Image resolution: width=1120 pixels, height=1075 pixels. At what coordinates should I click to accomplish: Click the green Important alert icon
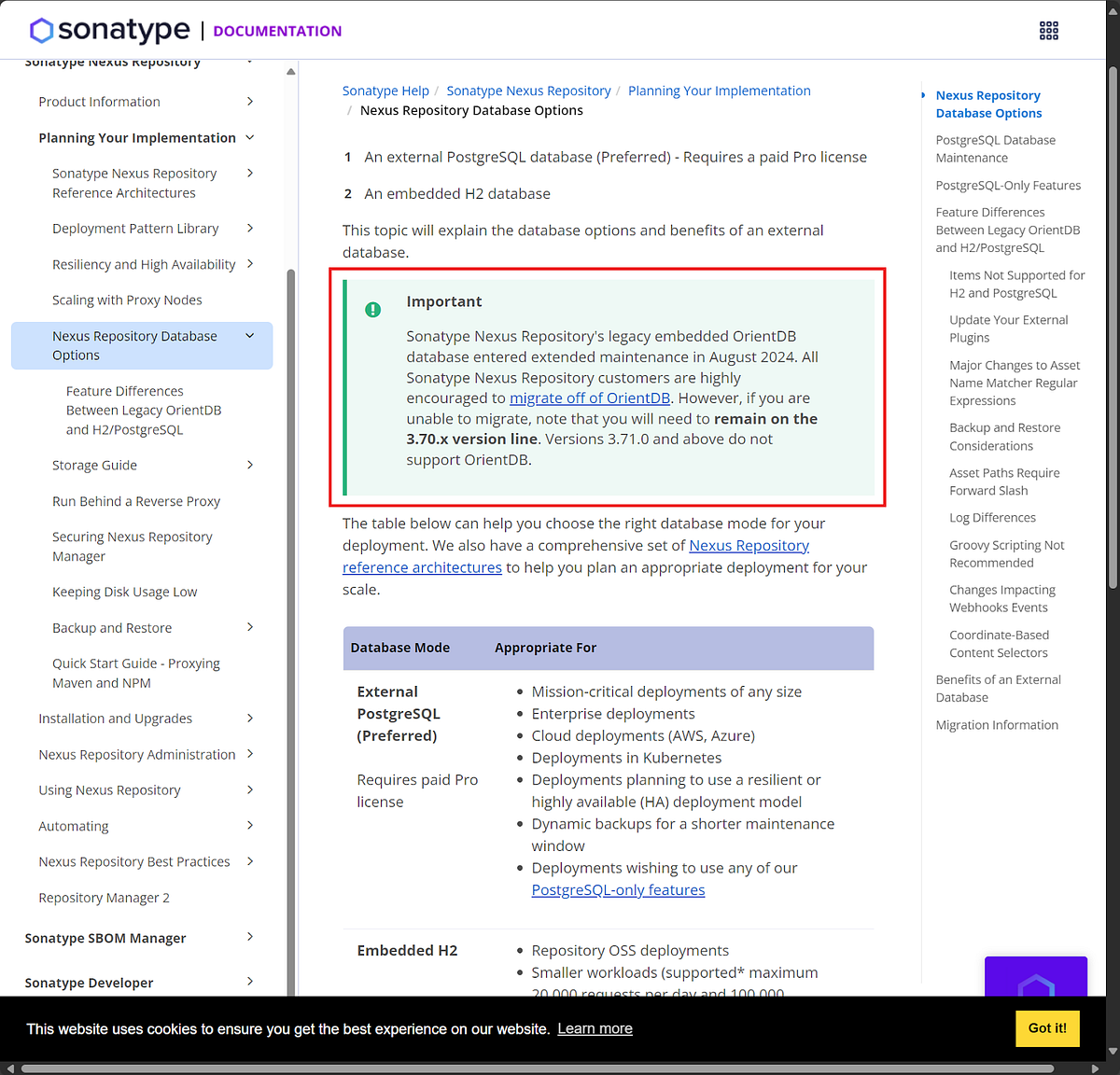[x=373, y=310]
